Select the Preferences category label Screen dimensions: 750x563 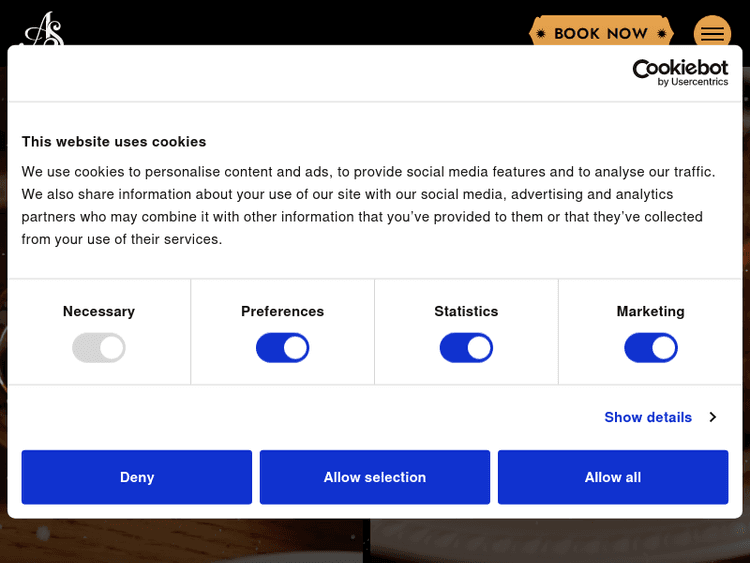283,311
